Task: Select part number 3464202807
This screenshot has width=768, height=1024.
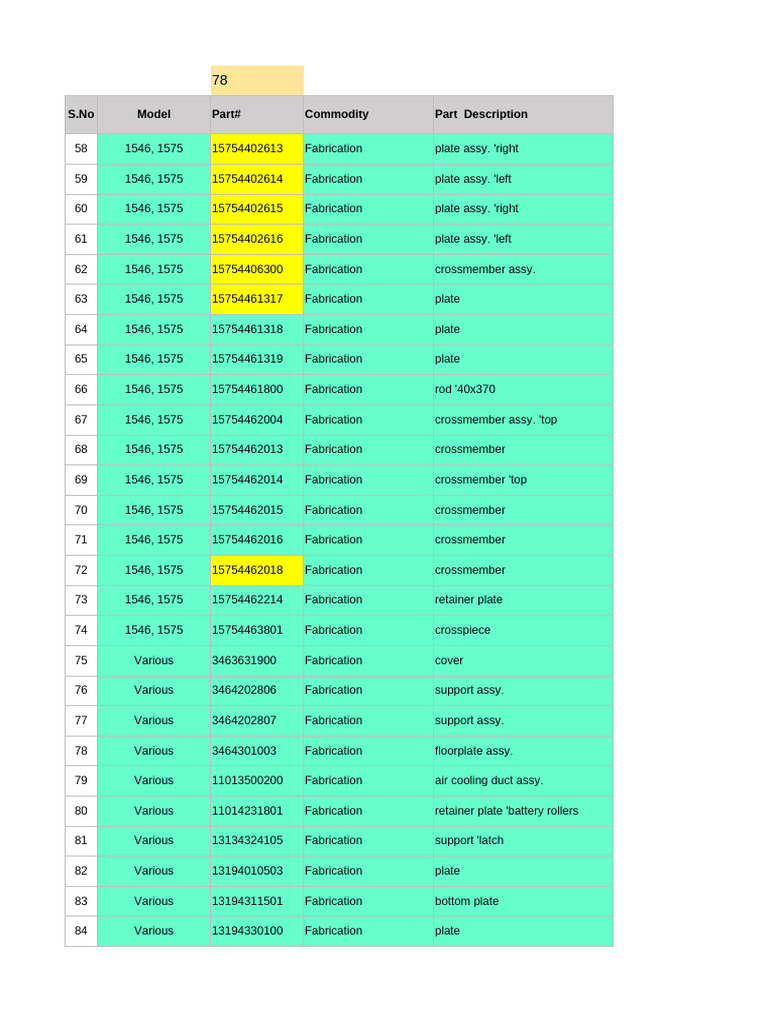Action: coord(257,720)
